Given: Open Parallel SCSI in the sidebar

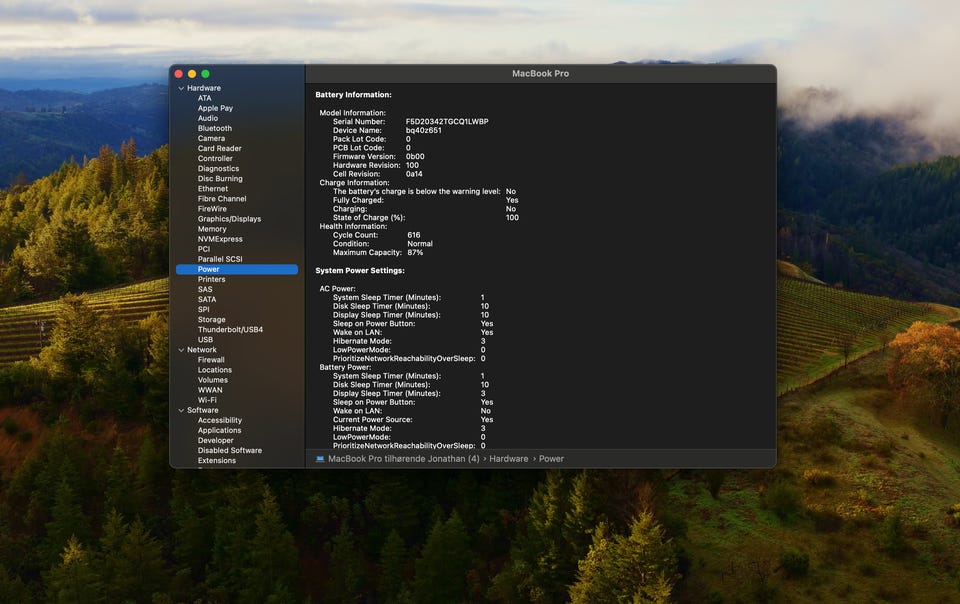Looking at the screenshot, I should tap(220, 259).
